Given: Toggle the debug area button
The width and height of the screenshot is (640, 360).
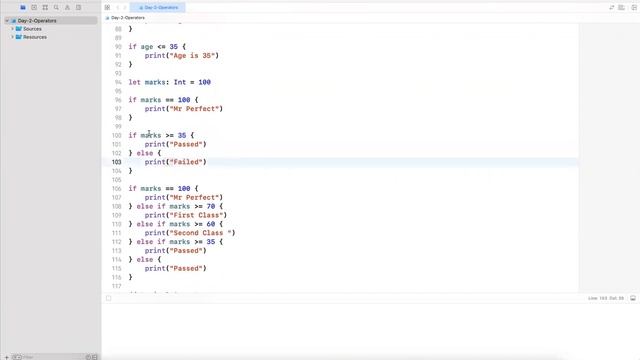Looking at the screenshot, I should click(633, 298).
